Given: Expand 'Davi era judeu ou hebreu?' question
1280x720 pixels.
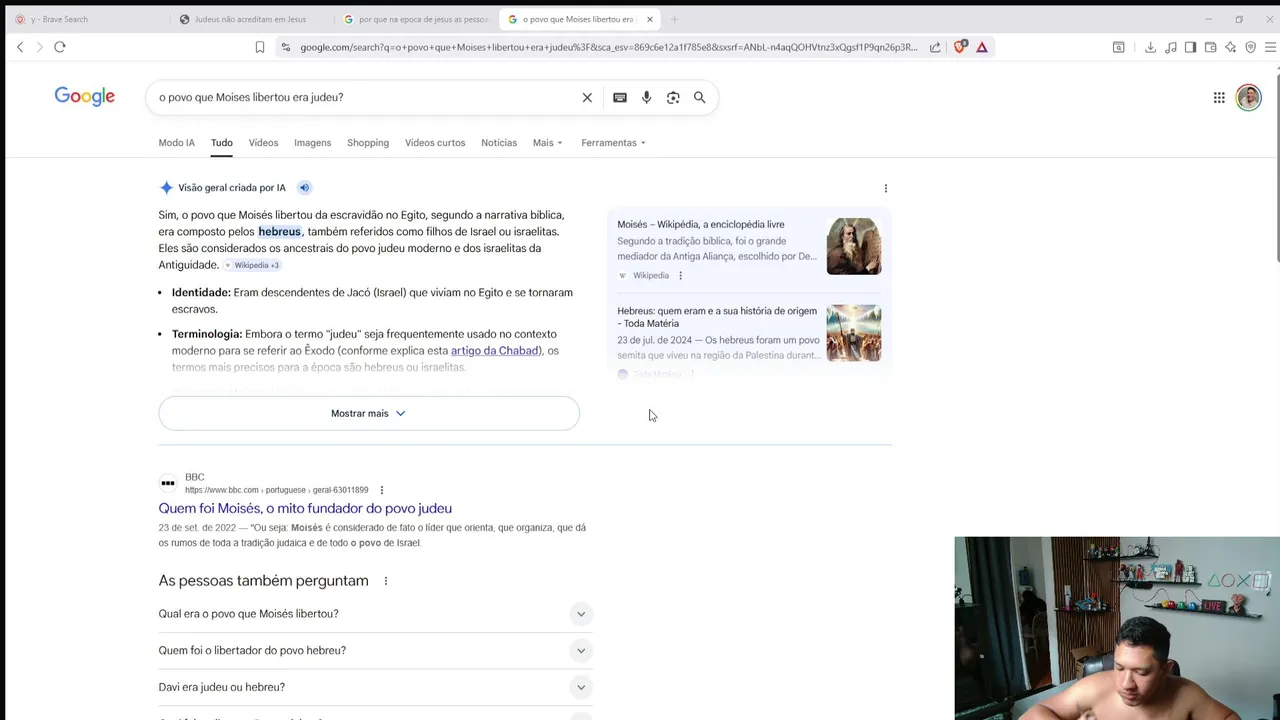Looking at the screenshot, I should coord(375,687).
